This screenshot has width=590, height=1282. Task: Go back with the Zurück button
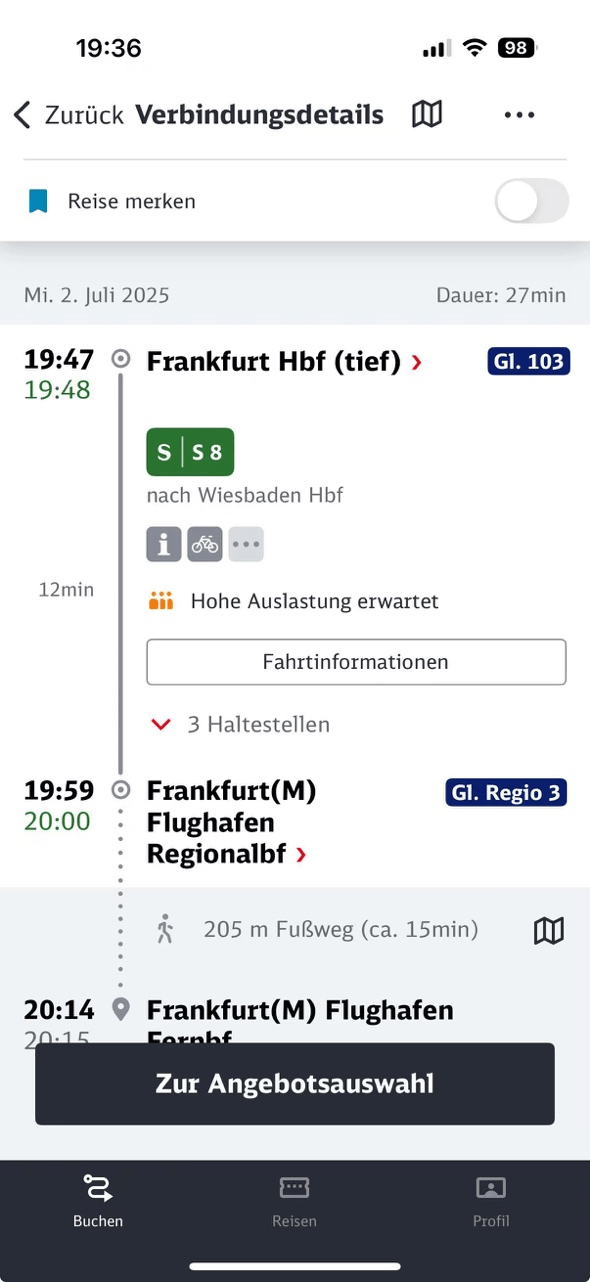(x=68, y=115)
